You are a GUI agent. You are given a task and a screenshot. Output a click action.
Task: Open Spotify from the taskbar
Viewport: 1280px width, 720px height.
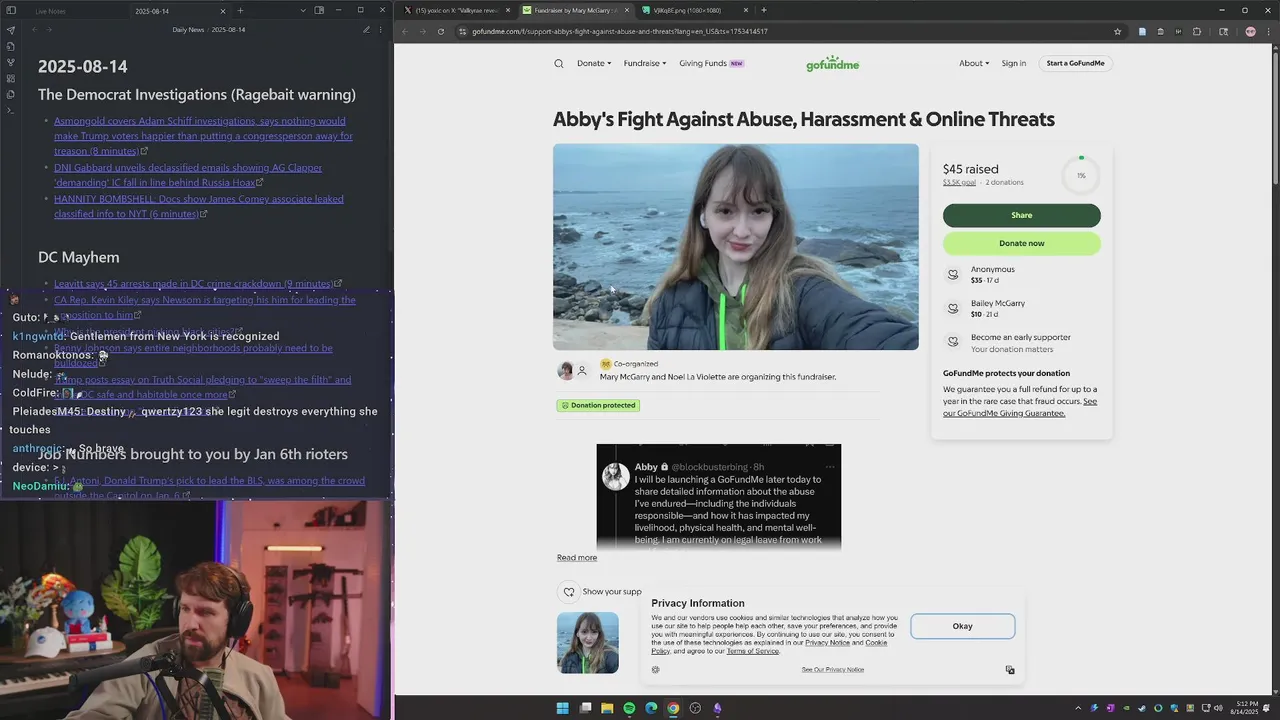coord(629,708)
